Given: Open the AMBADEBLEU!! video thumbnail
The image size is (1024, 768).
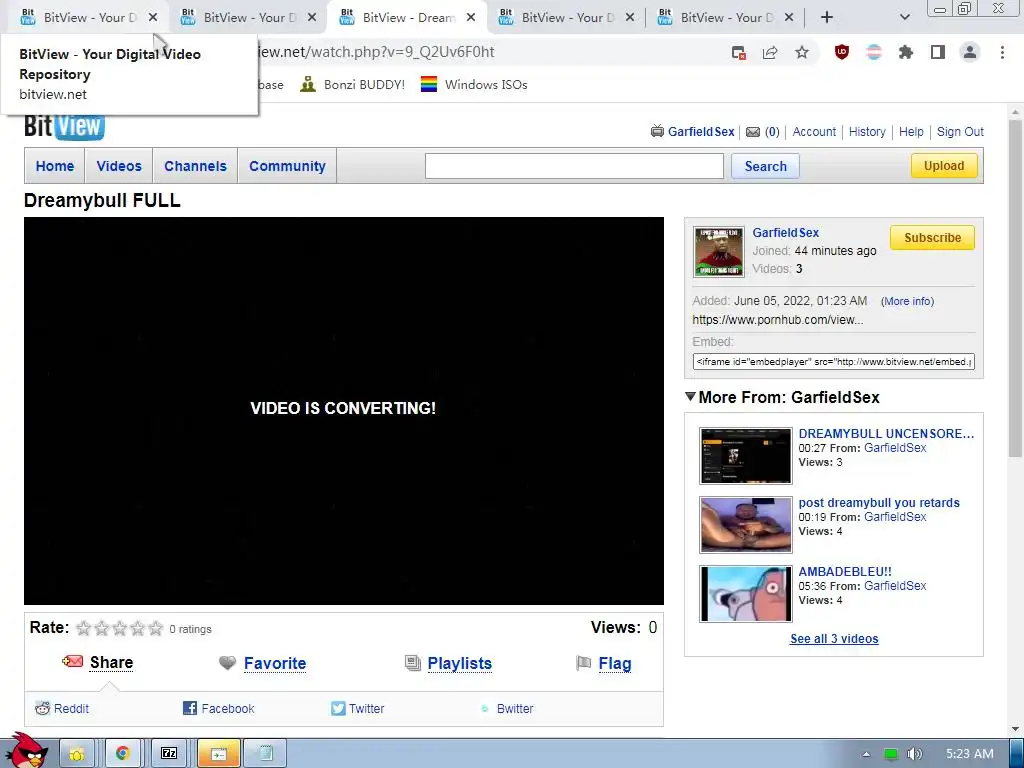Looking at the screenshot, I should point(746,594).
